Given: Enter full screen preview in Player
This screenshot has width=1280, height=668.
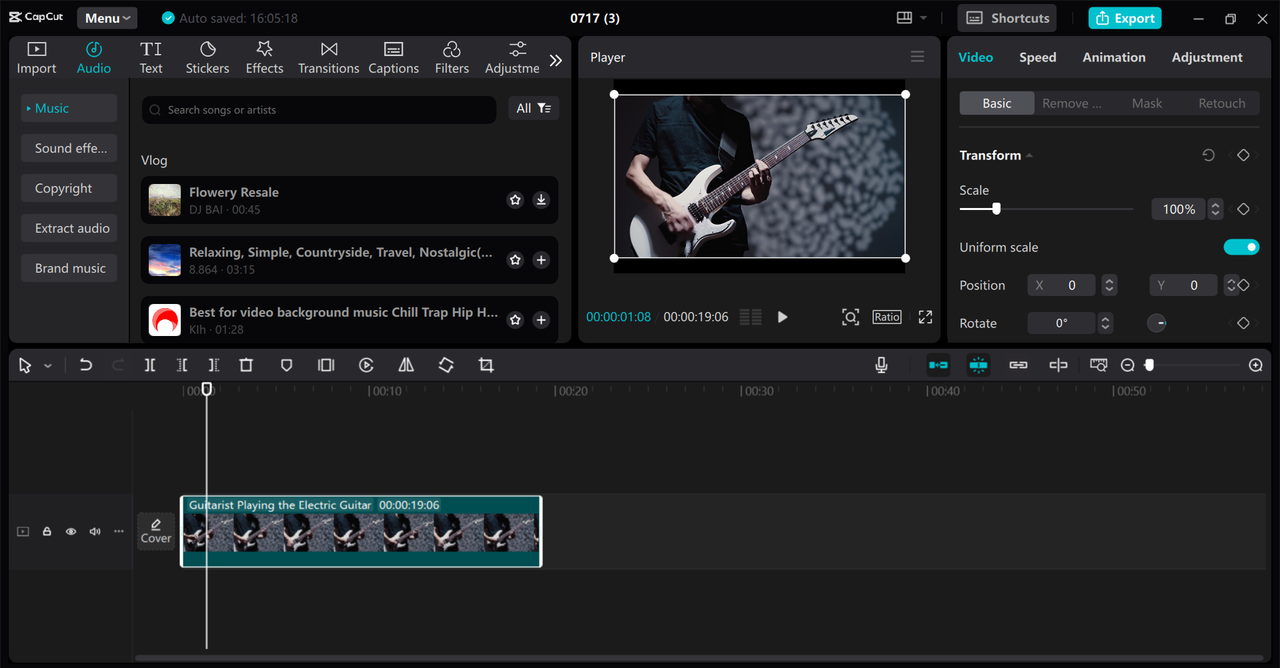Looking at the screenshot, I should click(x=925, y=317).
